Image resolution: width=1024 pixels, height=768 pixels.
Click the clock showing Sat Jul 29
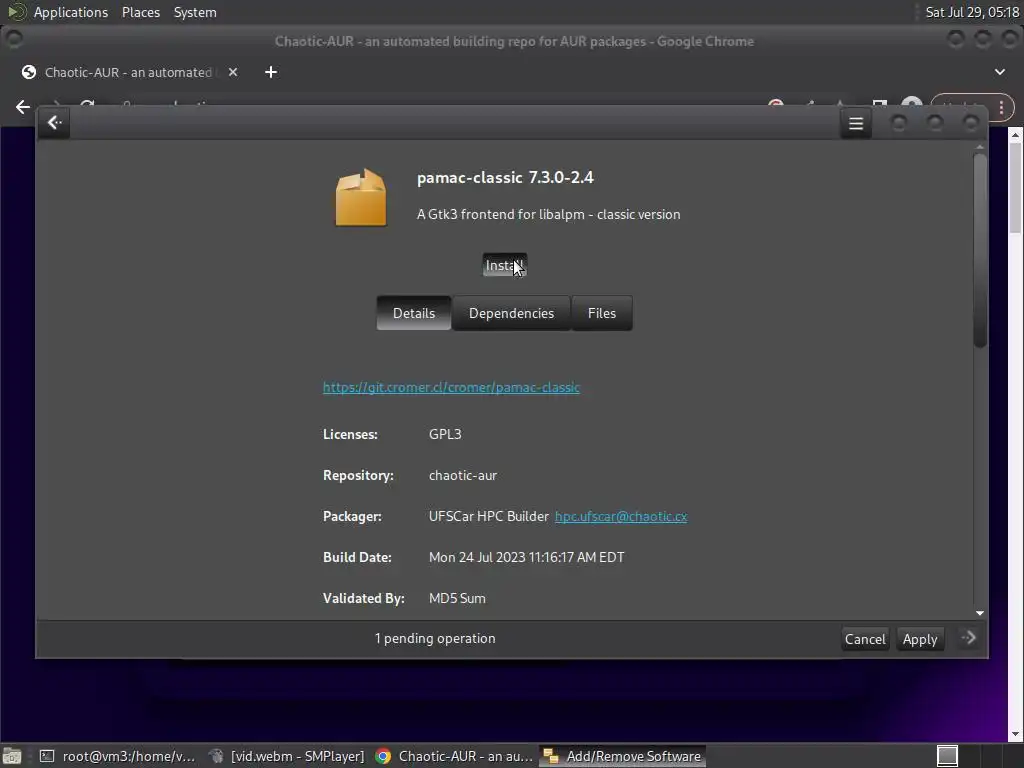click(972, 12)
